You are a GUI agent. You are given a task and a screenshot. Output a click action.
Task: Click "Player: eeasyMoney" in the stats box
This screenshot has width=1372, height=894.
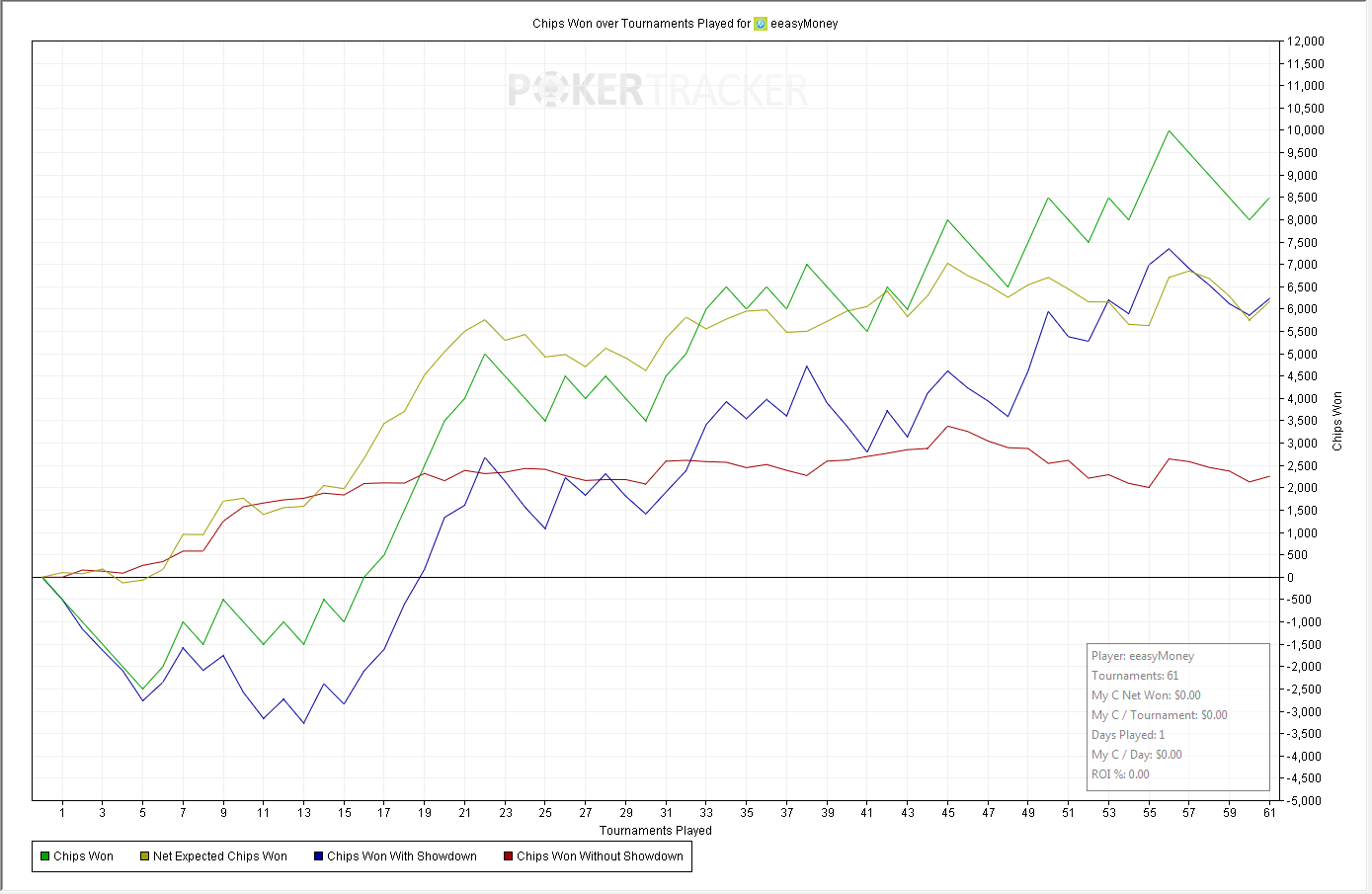(x=1142, y=656)
